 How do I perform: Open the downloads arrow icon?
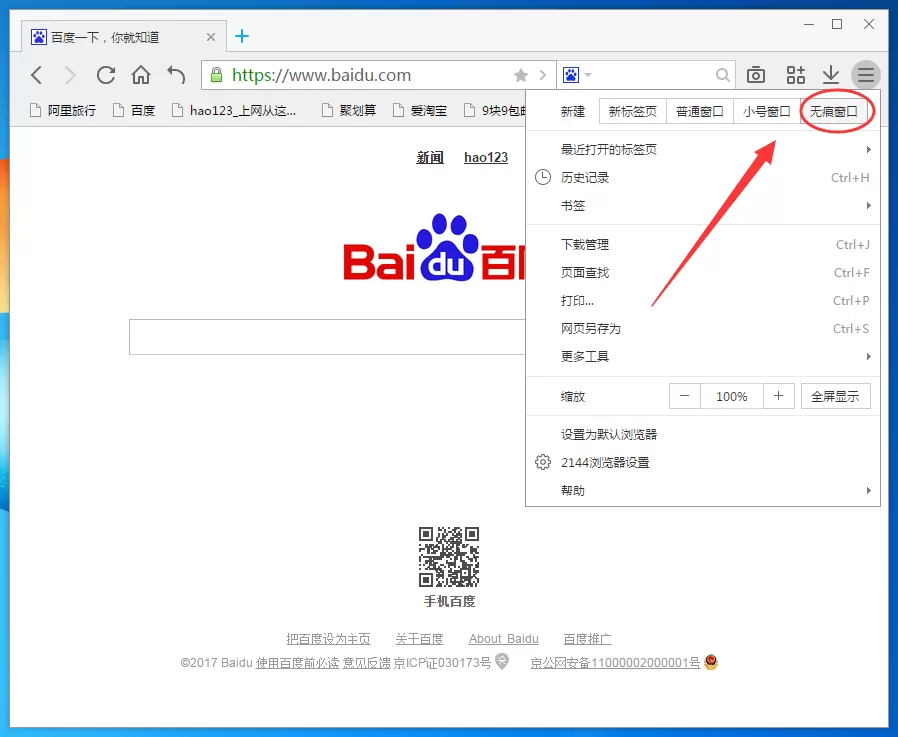[x=830, y=75]
